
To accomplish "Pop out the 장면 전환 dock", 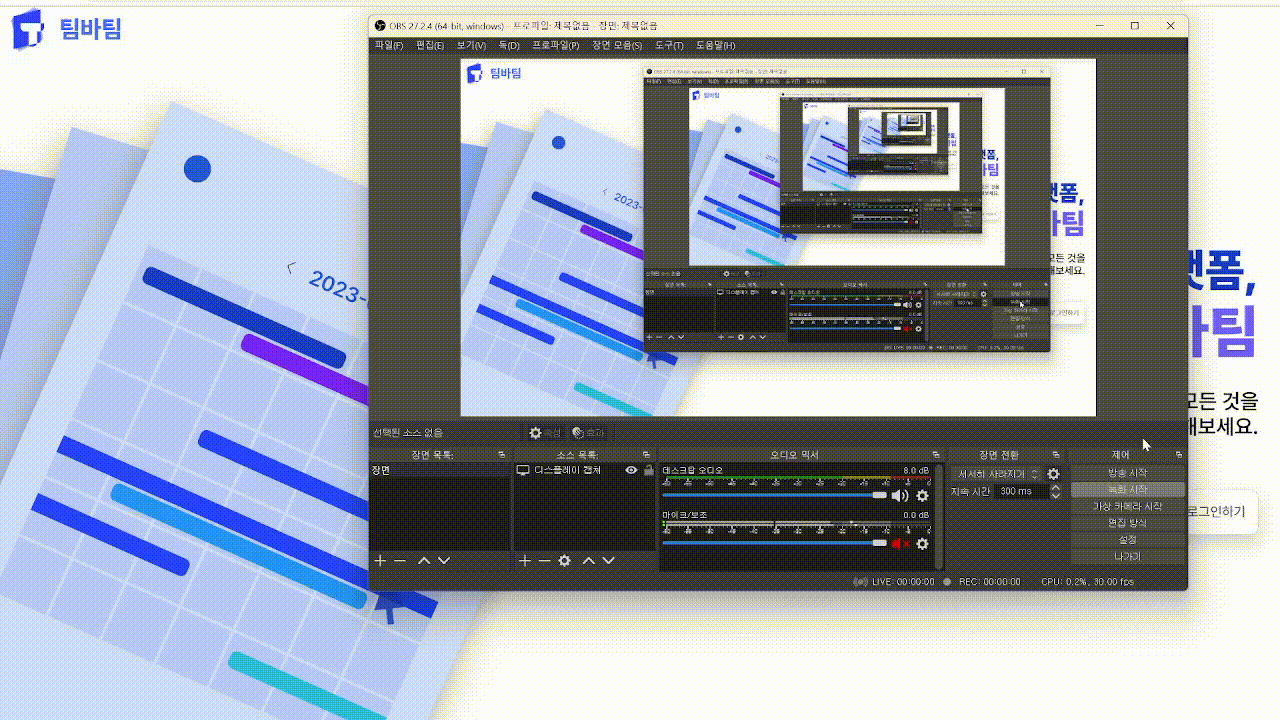I will point(1056,455).
